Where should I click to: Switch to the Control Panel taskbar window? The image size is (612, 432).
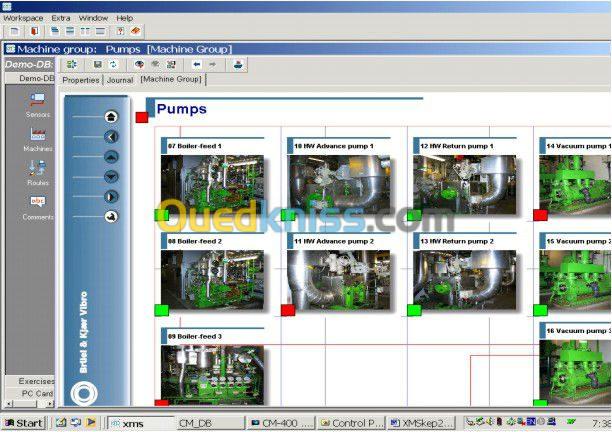(x=352, y=423)
